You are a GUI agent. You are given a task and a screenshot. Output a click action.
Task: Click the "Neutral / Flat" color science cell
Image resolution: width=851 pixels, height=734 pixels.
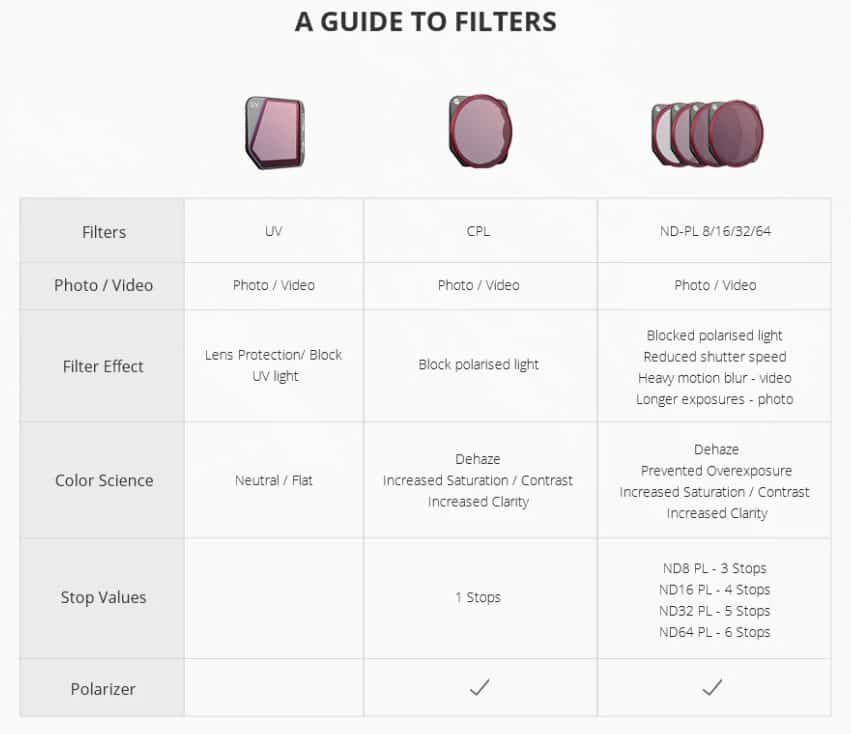click(x=274, y=480)
